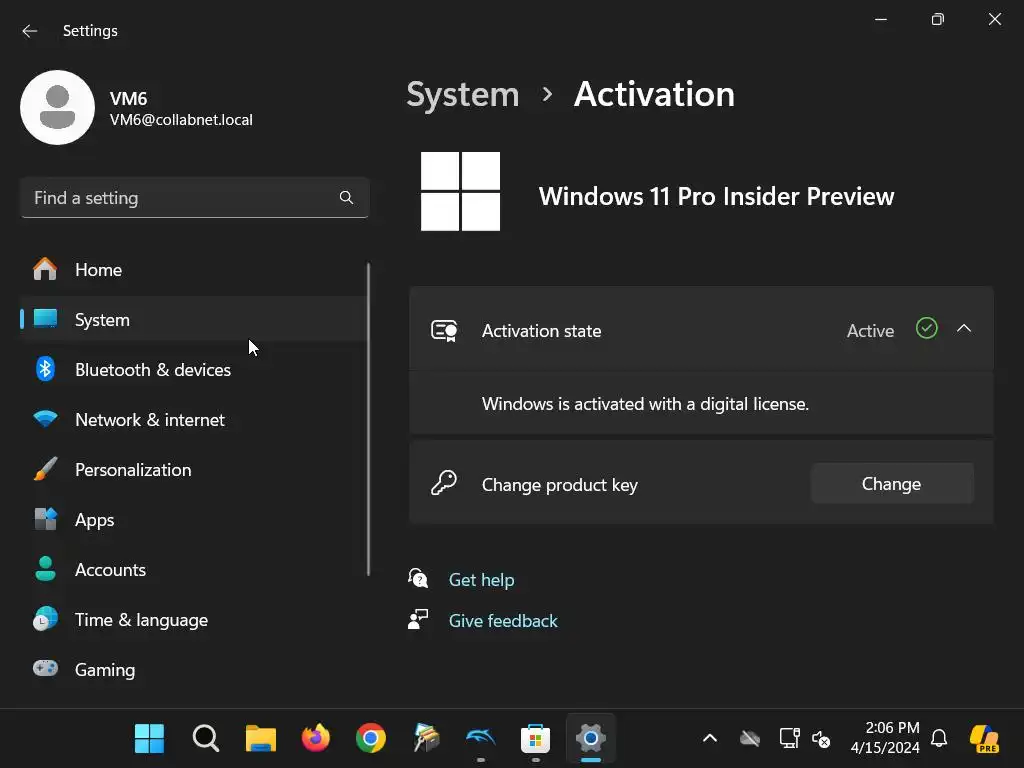
Task: Click the sidebar navigation scrollbar
Action: [368, 419]
